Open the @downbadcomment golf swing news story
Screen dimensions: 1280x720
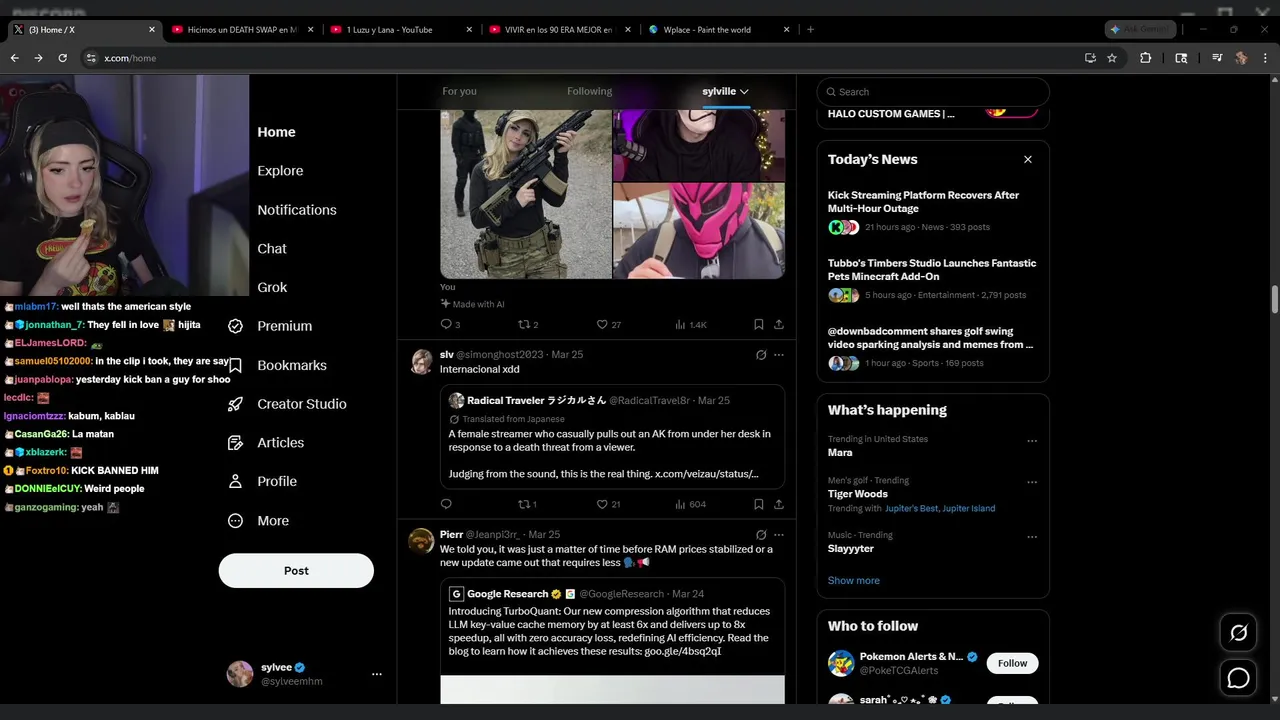(930, 338)
